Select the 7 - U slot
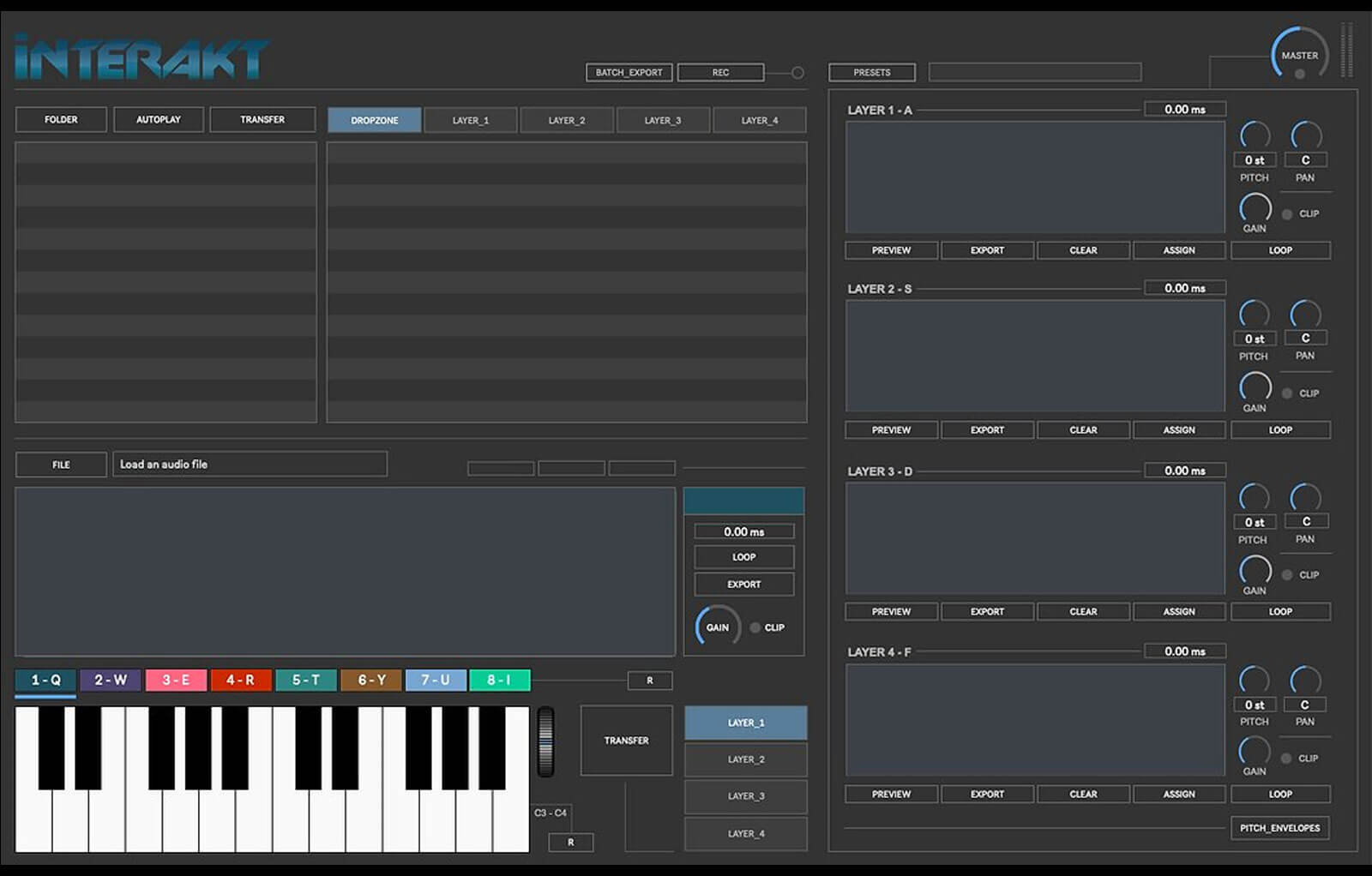1372x876 pixels. point(436,680)
